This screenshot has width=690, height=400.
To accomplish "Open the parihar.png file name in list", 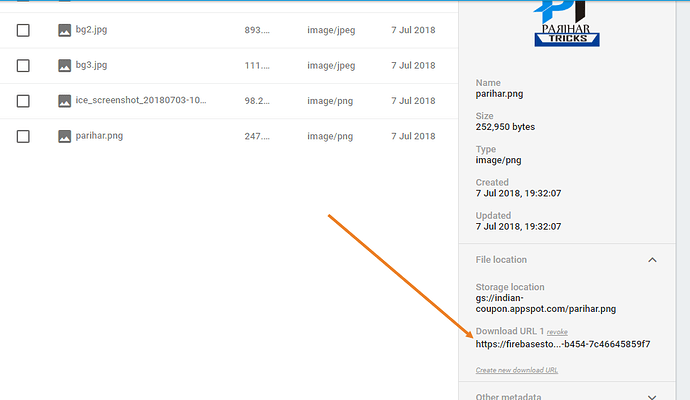I will (x=99, y=136).
